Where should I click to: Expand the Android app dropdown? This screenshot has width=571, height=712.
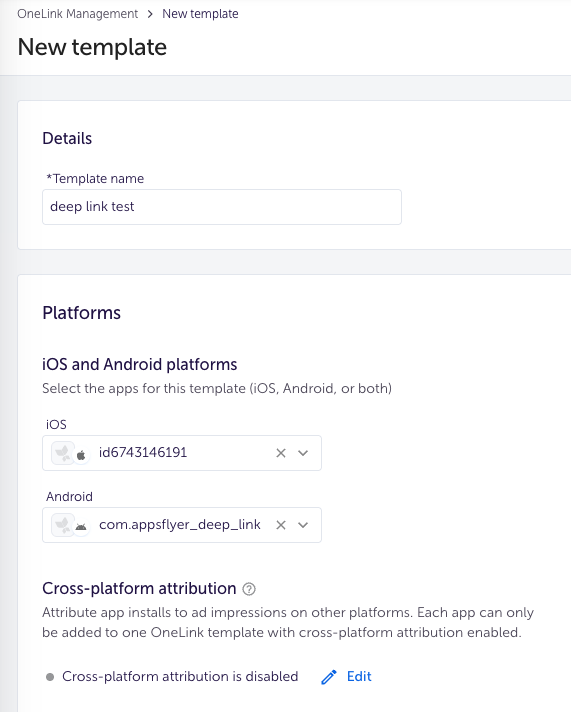303,525
